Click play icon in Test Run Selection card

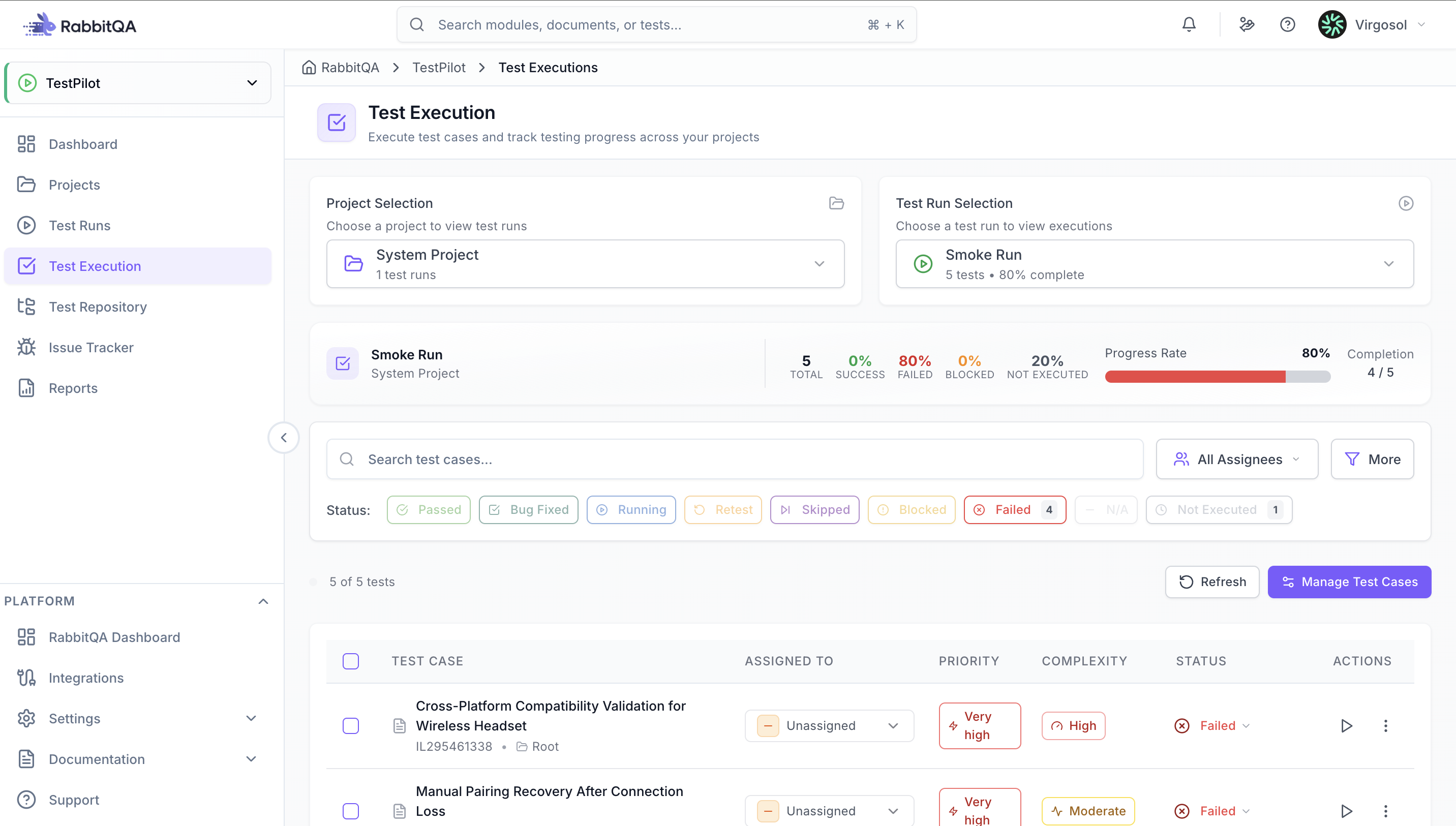pyautogui.click(x=1406, y=203)
